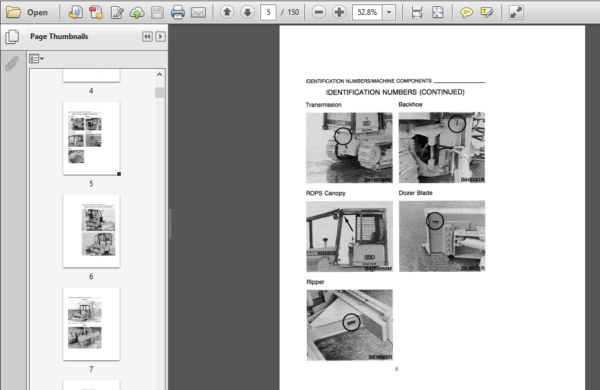Open thumbnail options menu dropdown
The image size is (600, 390).
[36, 59]
